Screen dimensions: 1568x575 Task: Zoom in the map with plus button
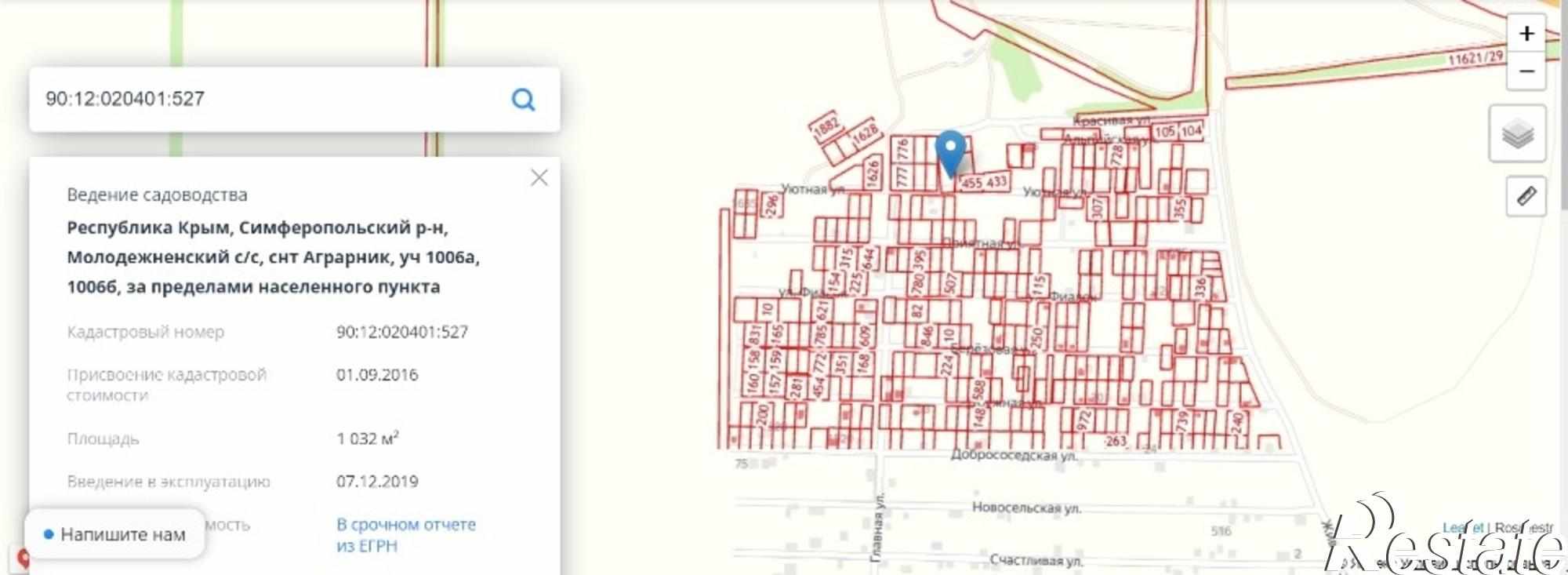click(1526, 34)
